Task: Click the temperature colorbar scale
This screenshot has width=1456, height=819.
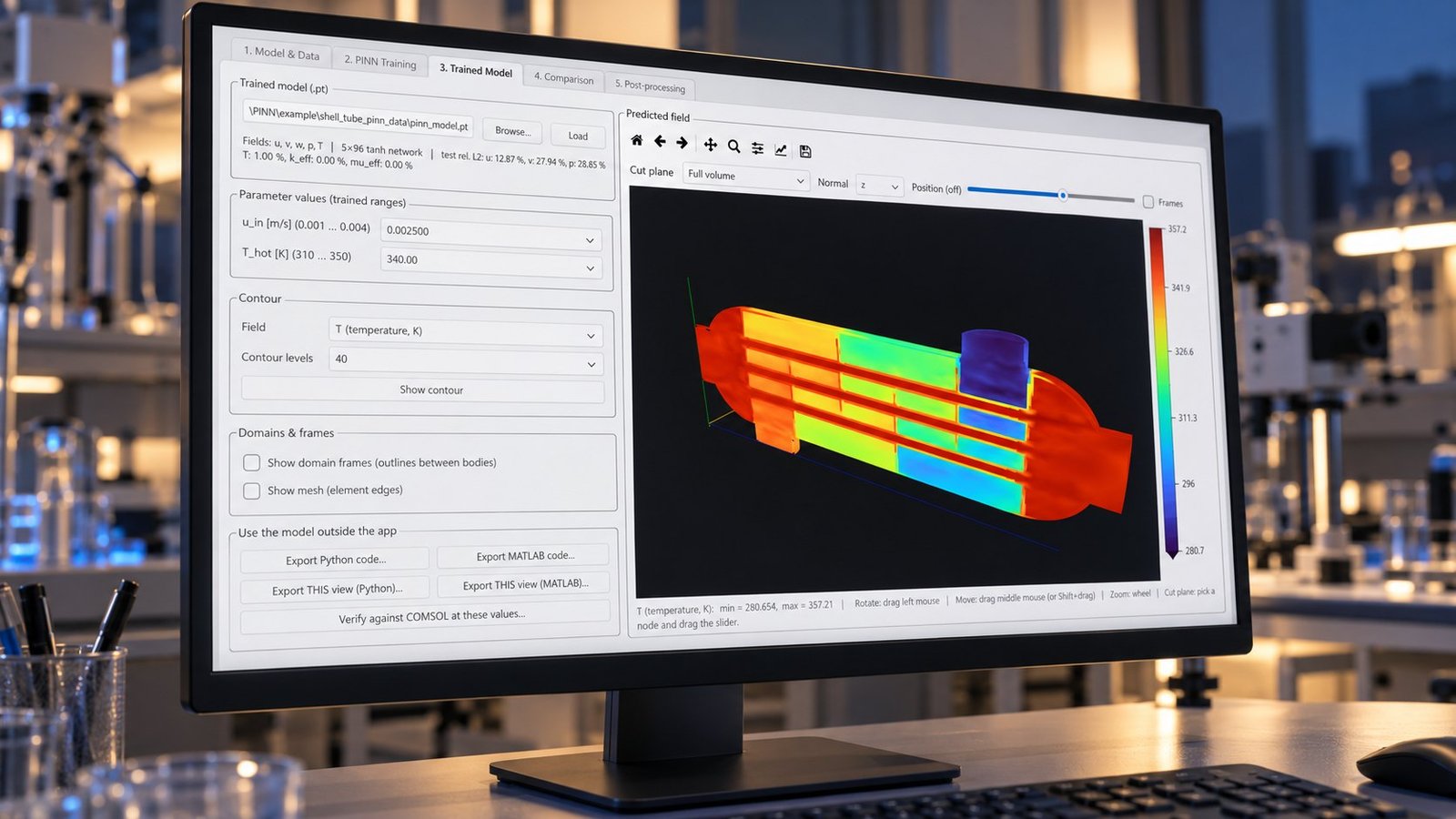Action: [x=1162, y=391]
